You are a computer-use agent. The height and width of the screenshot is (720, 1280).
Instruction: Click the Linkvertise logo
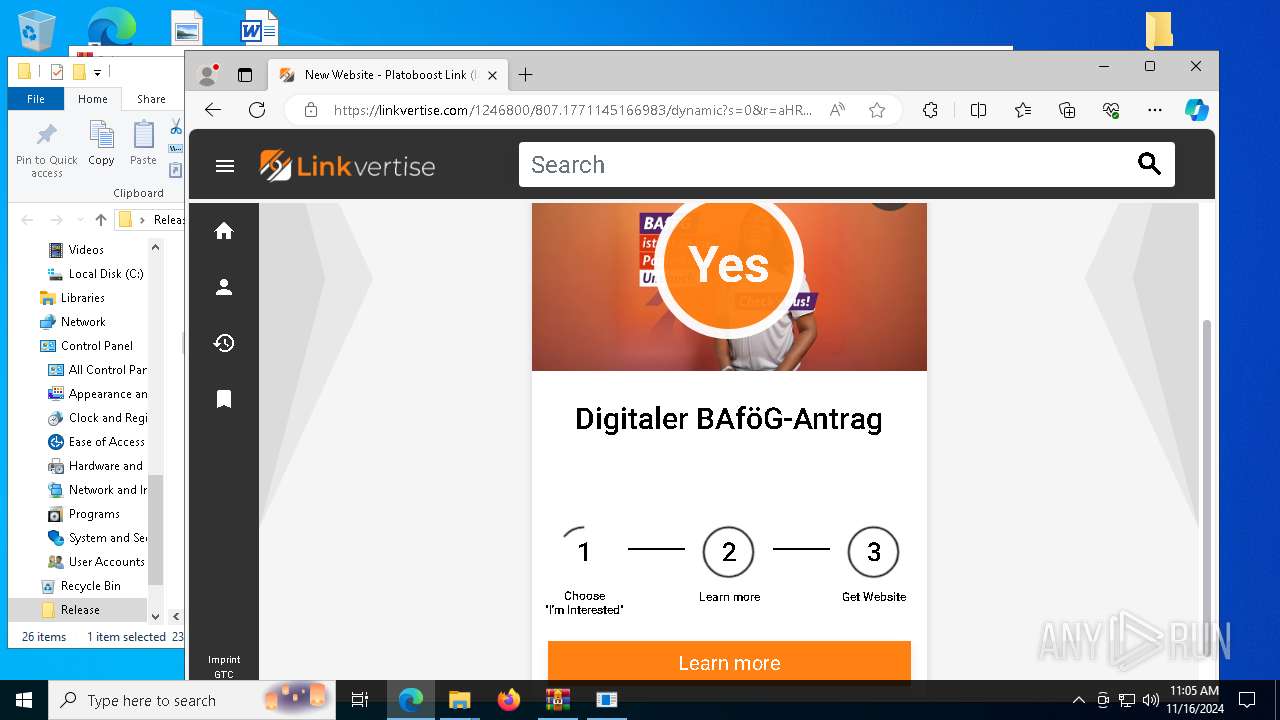tap(347, 166)
